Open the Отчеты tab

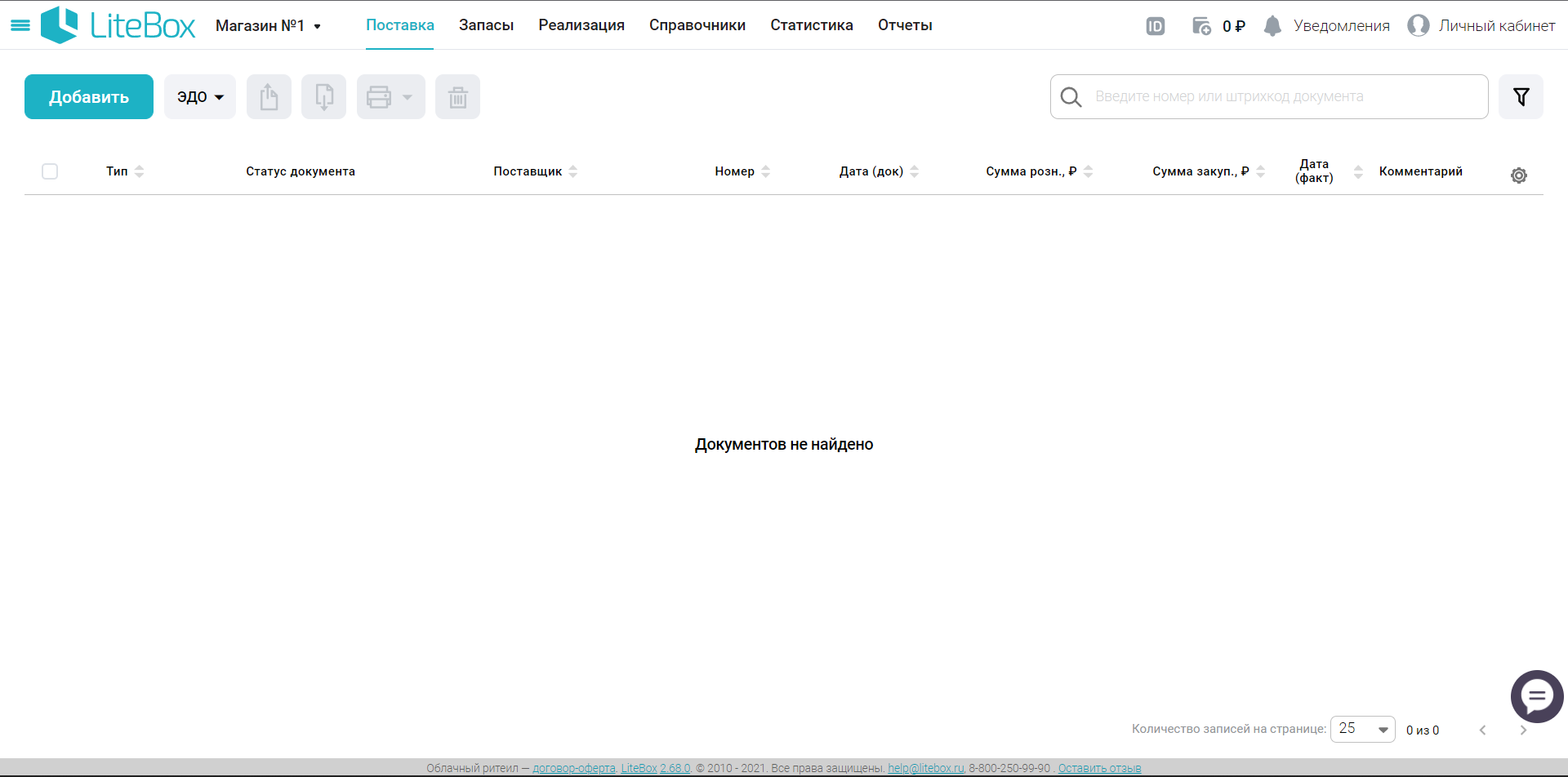[905, 25]
